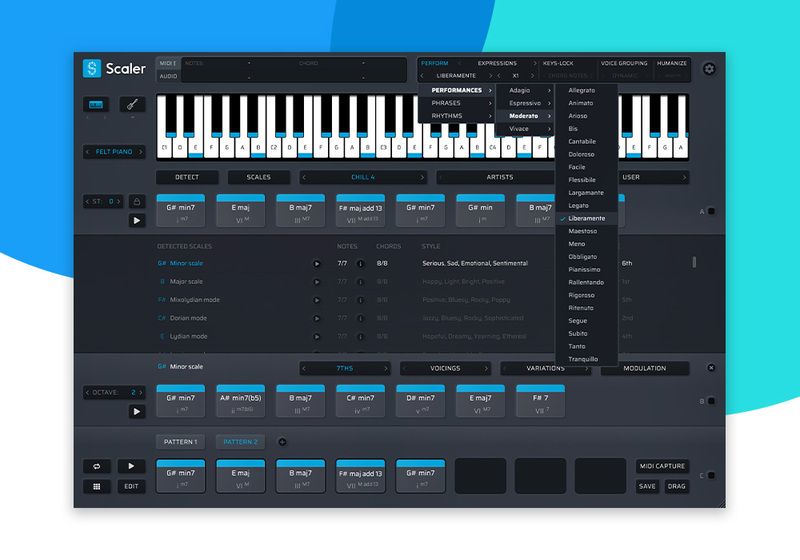Show info for C# Dorian mode
Viewport: 800px width, 560px height.
point(360,318)
